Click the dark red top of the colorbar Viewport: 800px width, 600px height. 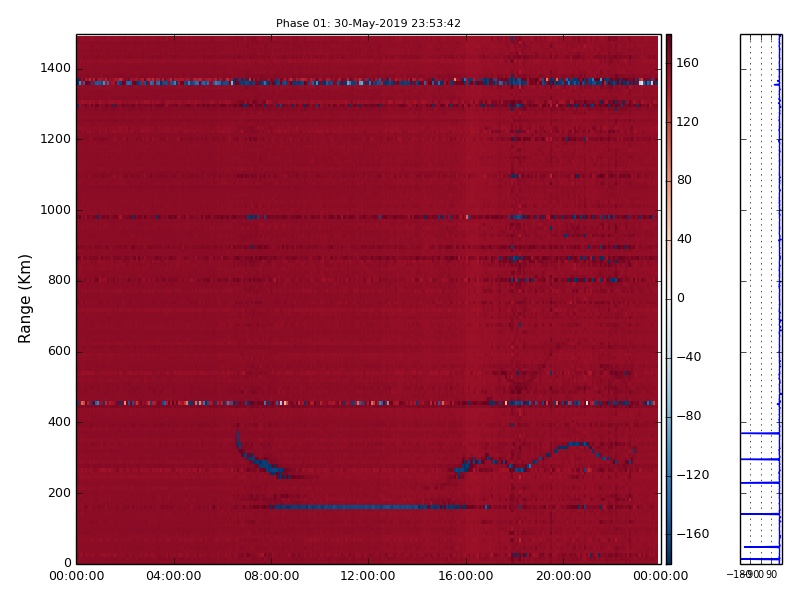[x=669, y=41]
